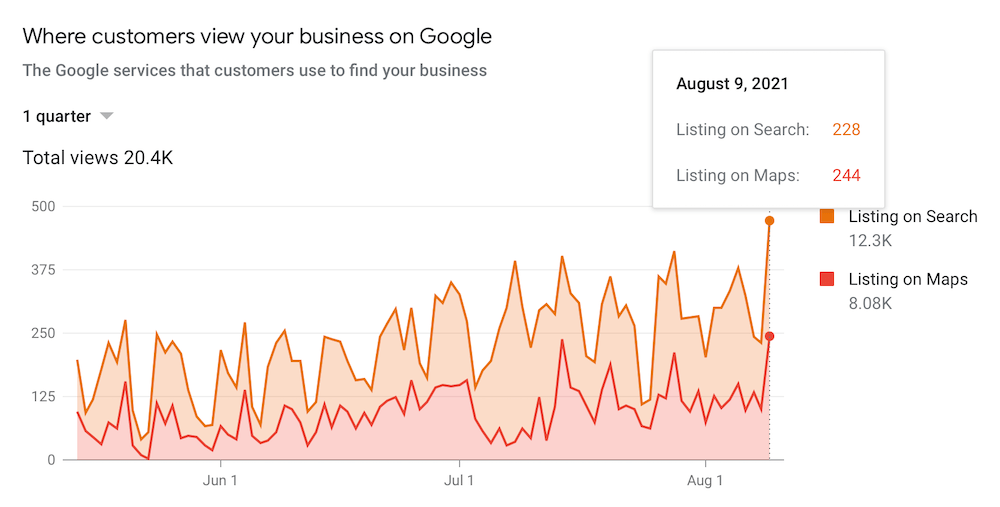Select the Listing on Search legend label

click(x=913, y=216)
